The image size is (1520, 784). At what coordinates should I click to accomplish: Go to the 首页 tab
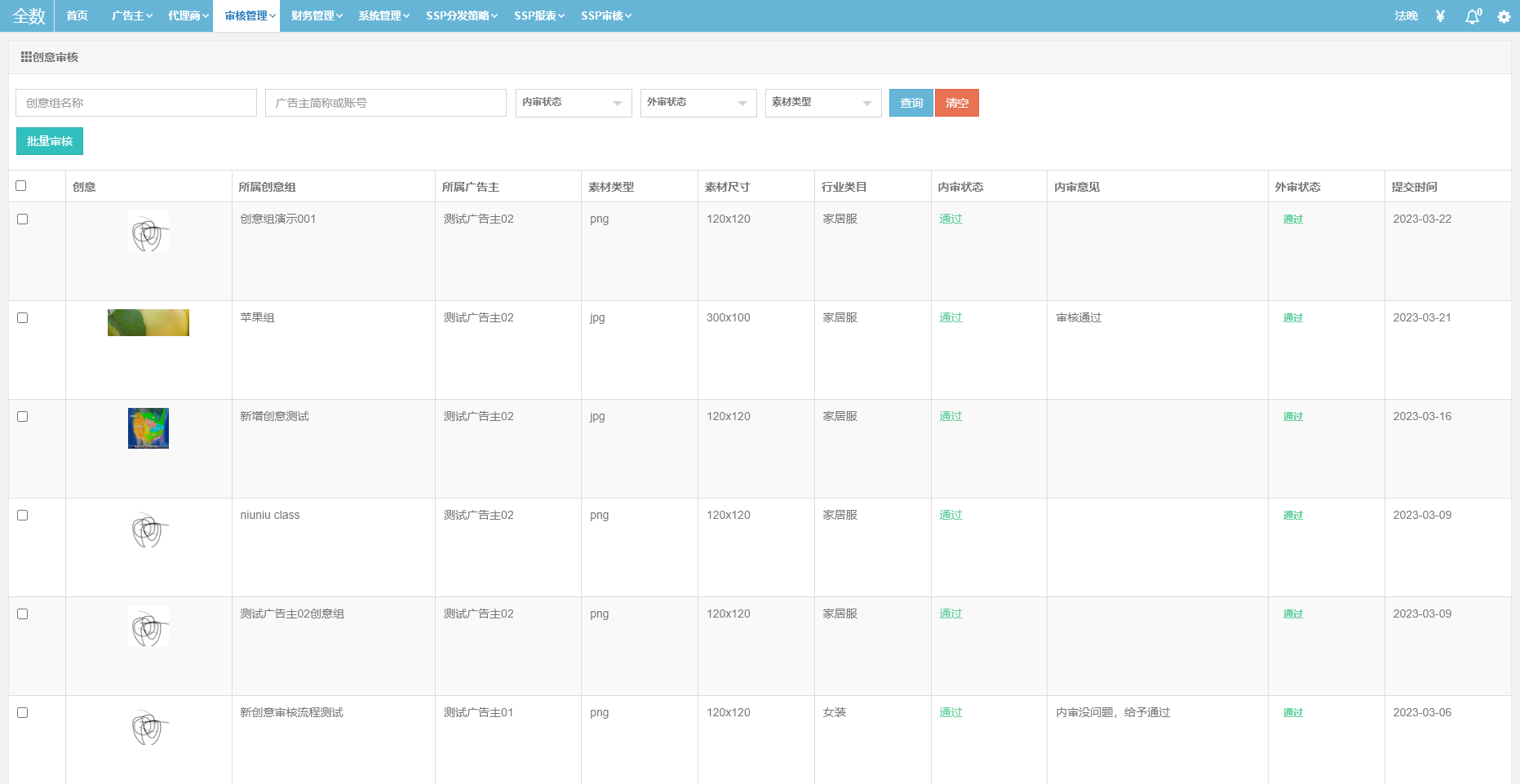pyautogui.click(x=77, y=16)
